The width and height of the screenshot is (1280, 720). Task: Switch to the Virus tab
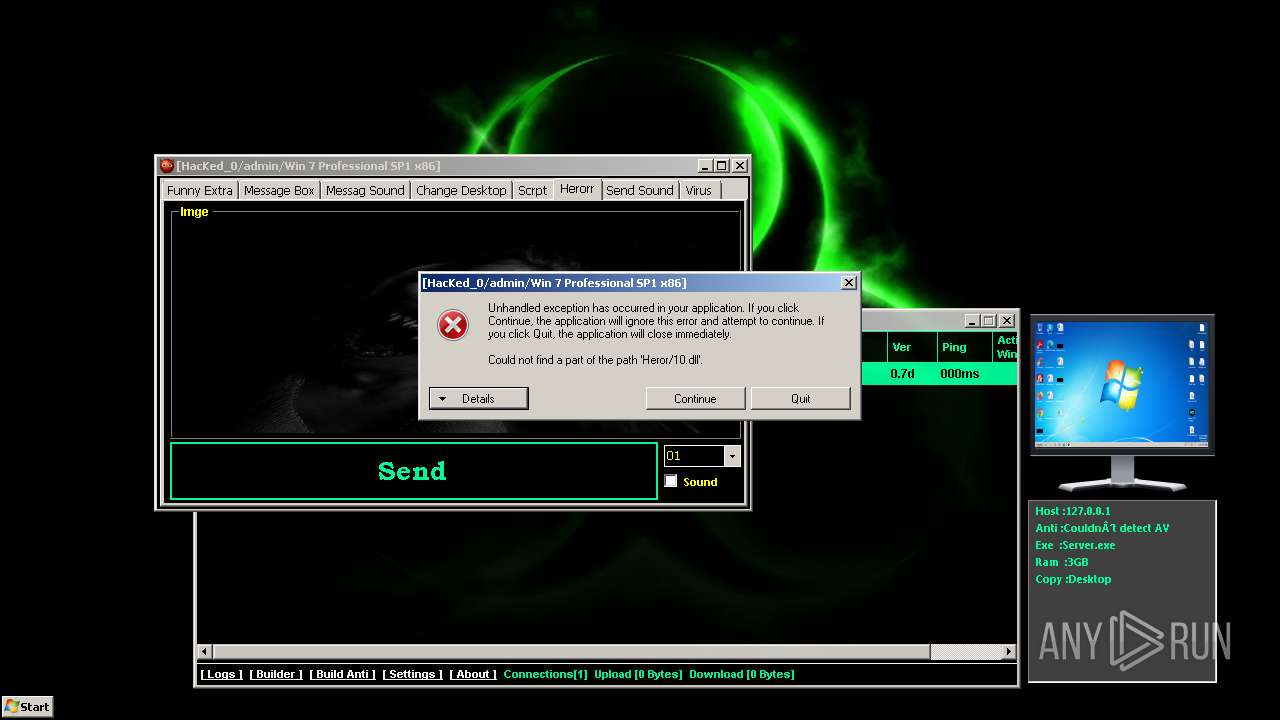click(699, 190)
